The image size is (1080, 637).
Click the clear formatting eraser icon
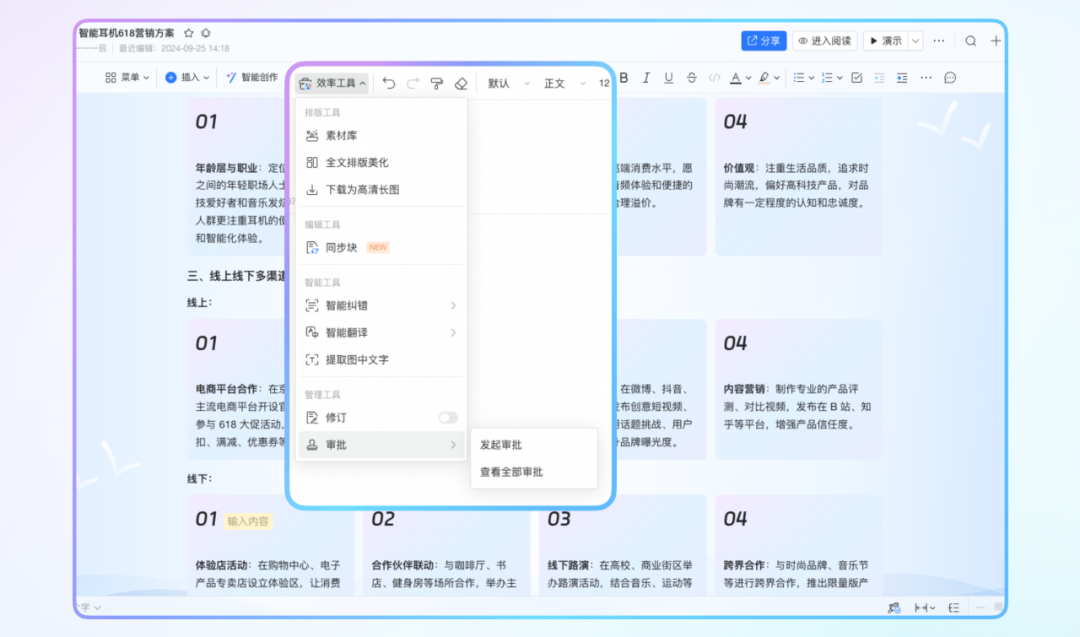point(461,83)
